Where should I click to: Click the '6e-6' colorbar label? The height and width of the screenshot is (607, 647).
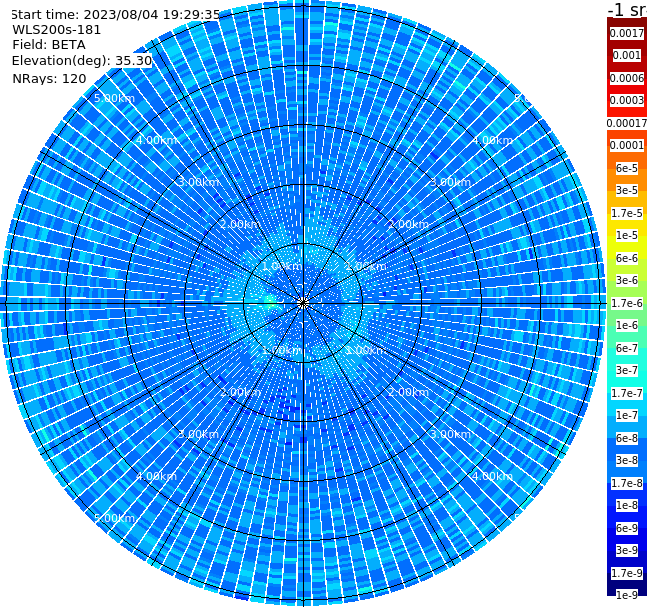pos(627,258)
